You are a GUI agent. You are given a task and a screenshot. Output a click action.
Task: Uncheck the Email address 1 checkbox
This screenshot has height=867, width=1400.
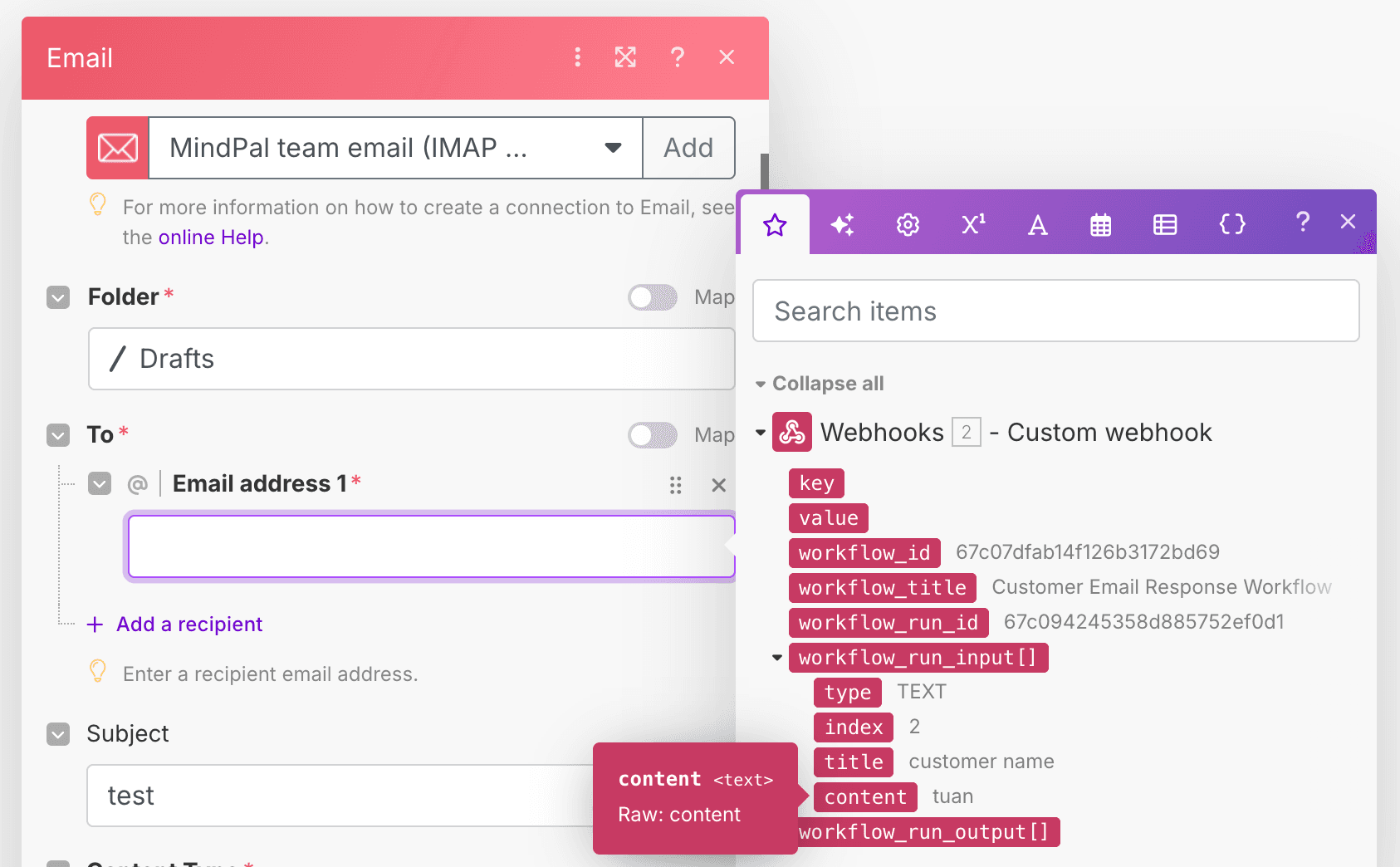99,482
